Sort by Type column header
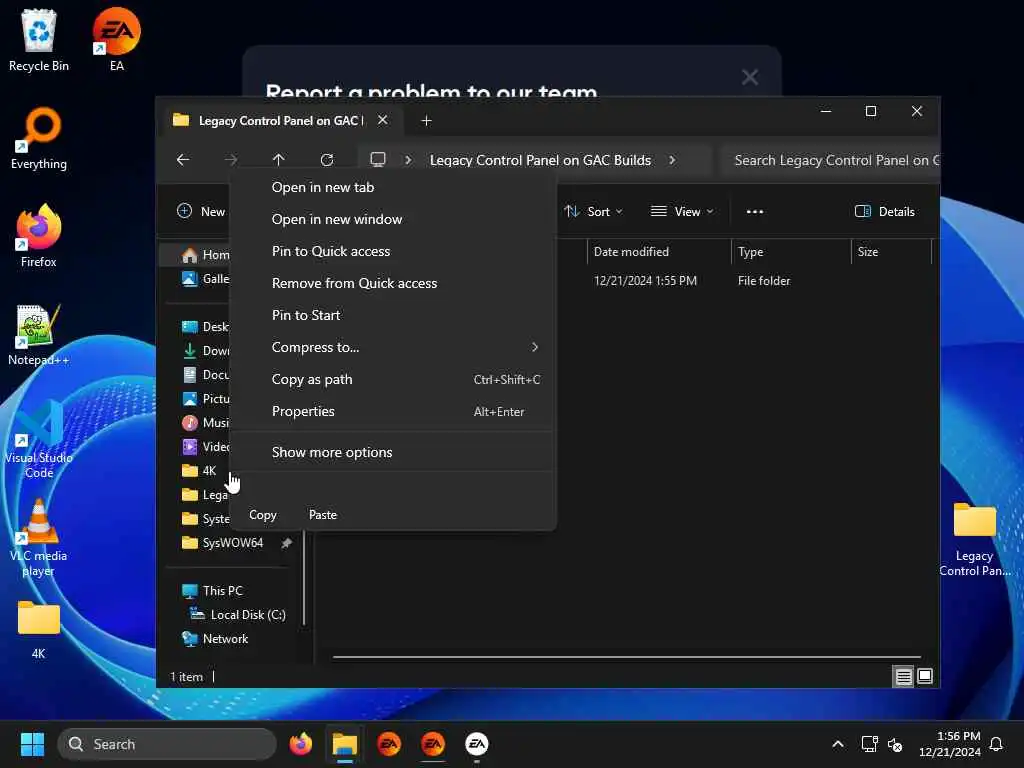The width and height of the screenshot is (1024, 768). 791,251
